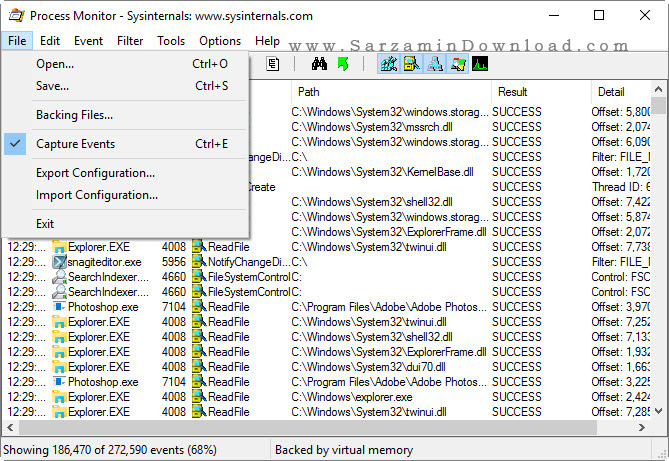
Task: Click ReadFile icon in explorer.exe path row
Action: (199, 397)
